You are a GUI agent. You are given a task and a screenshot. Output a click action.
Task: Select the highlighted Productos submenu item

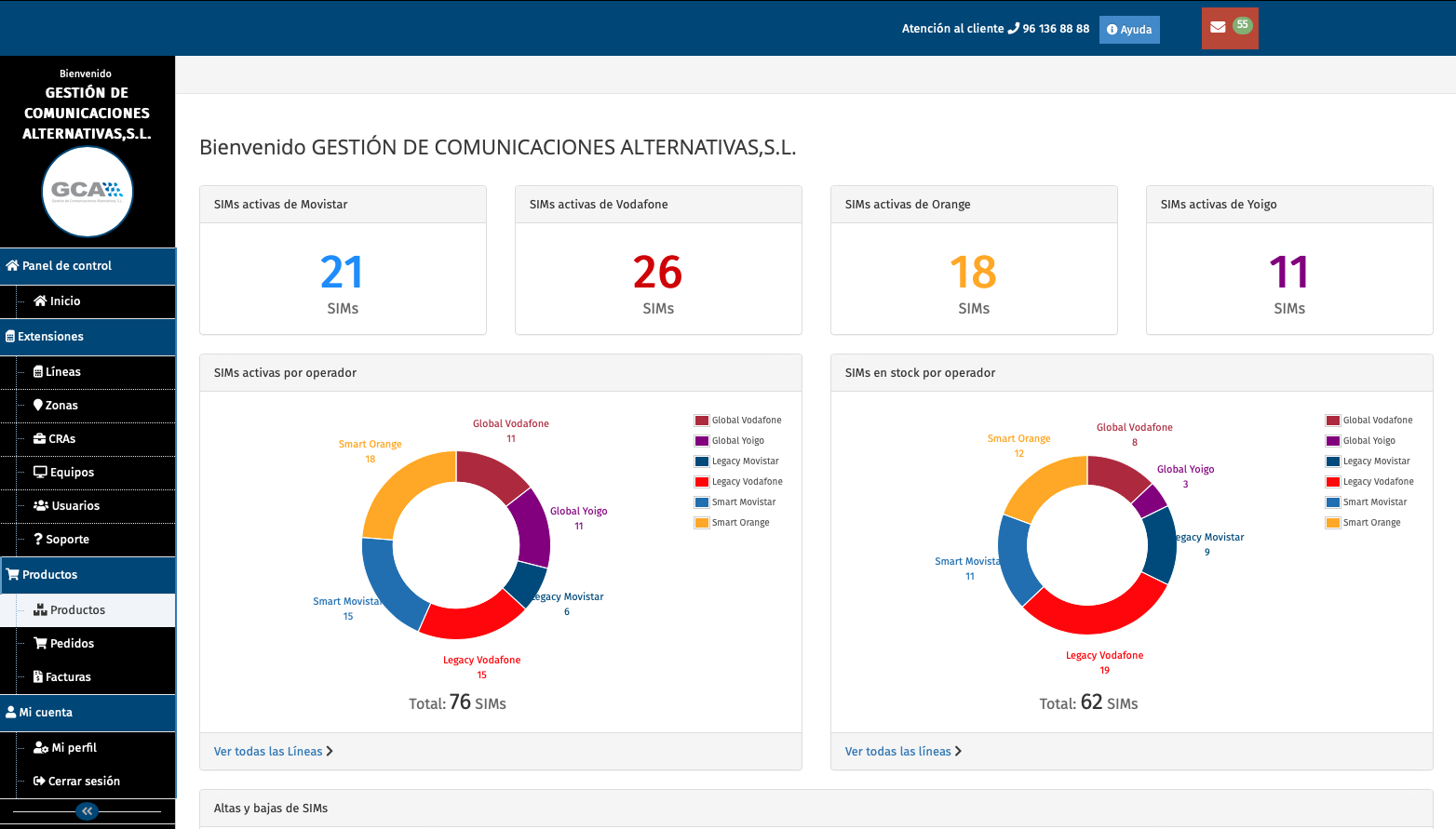pyautogui.click(x=88, y=610)
